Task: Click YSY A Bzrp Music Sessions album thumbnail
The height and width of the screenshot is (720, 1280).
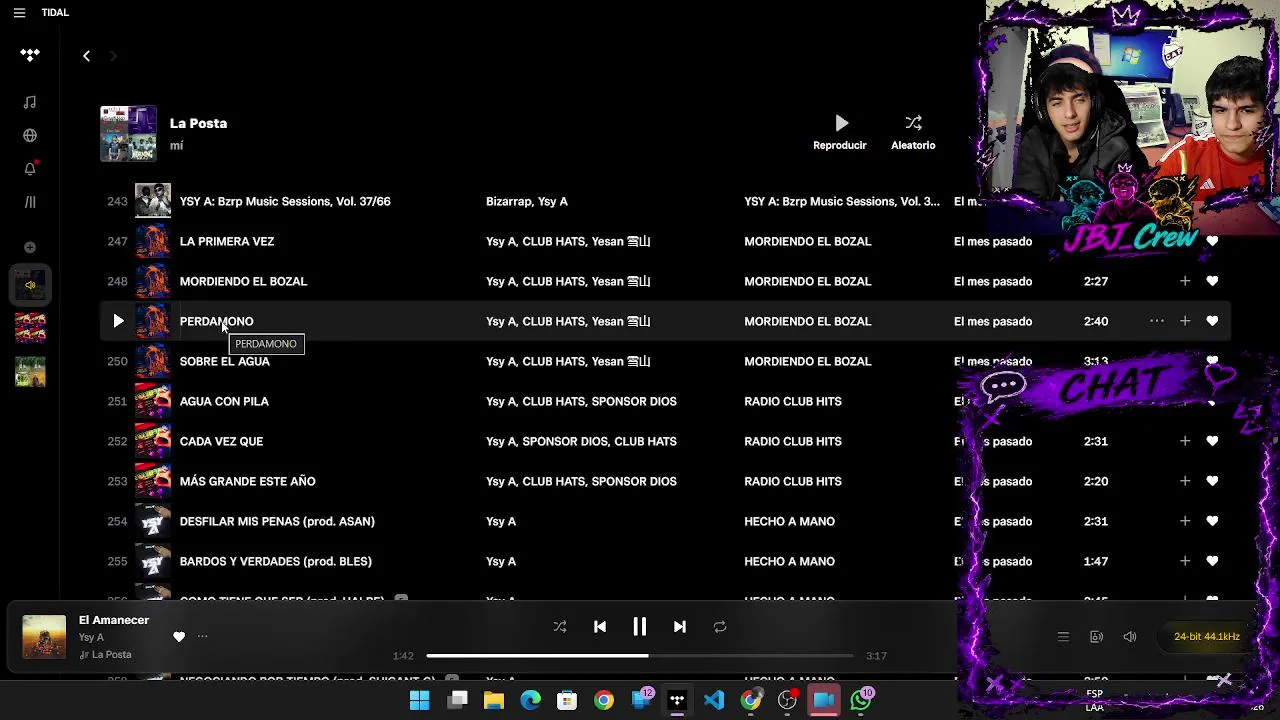Action: point(153,201)
